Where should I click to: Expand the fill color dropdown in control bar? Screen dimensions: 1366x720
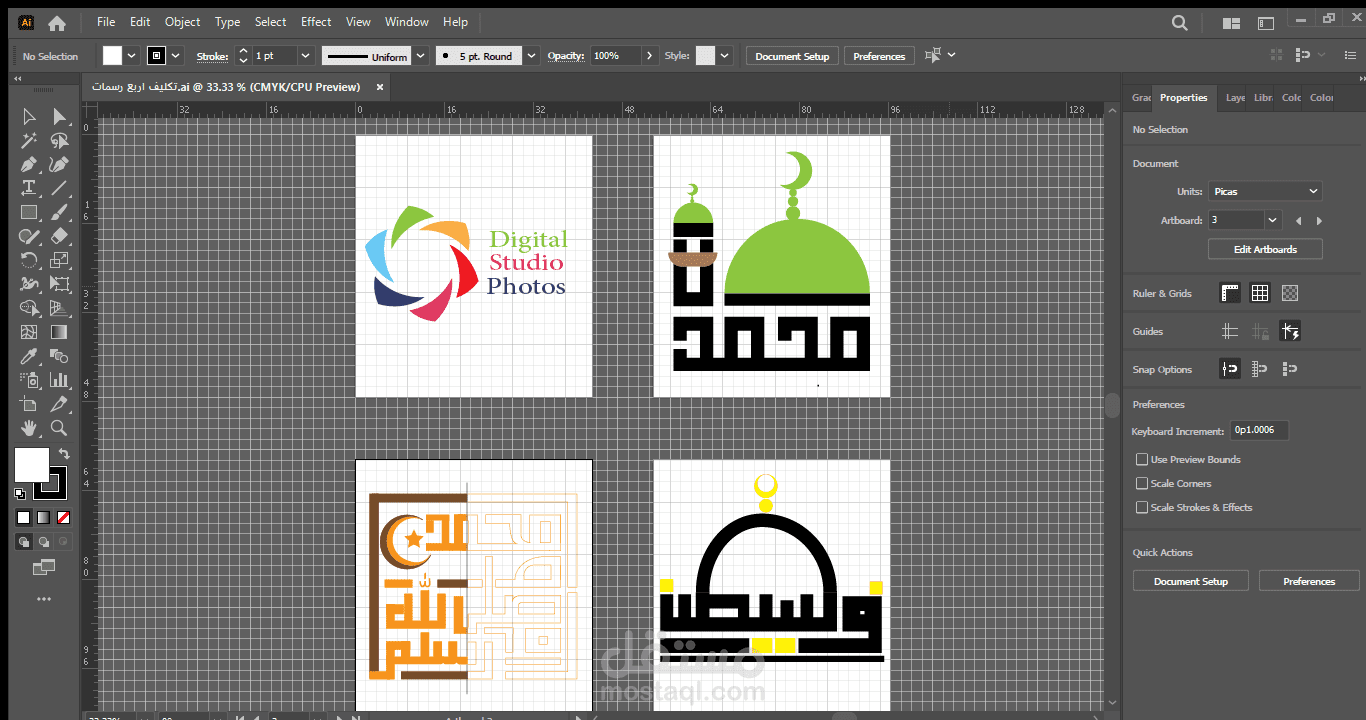(131, 56)
